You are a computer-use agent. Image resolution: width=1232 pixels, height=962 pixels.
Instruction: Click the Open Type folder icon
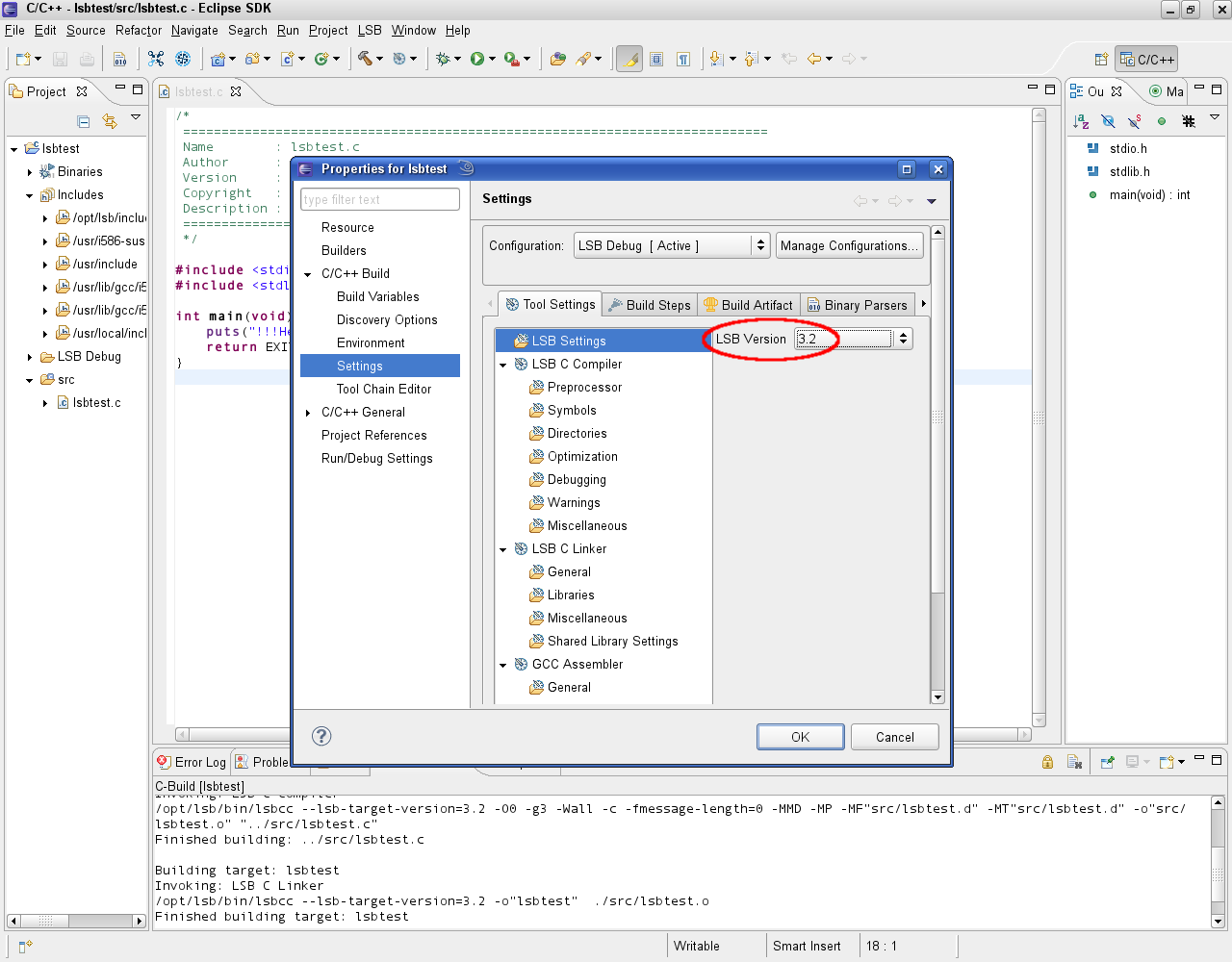558,59
